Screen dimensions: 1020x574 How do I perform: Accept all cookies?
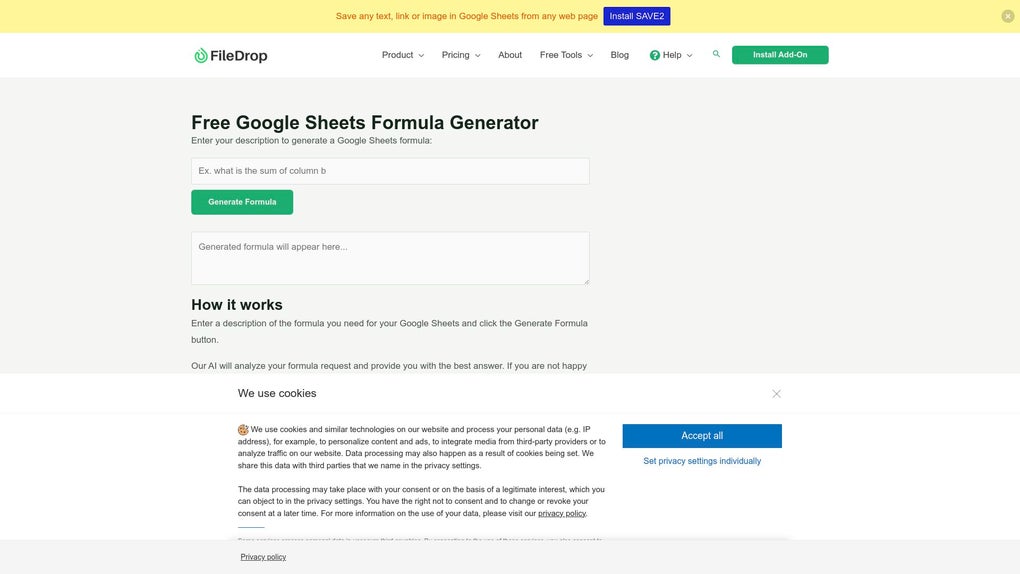[x=701, y=436]
